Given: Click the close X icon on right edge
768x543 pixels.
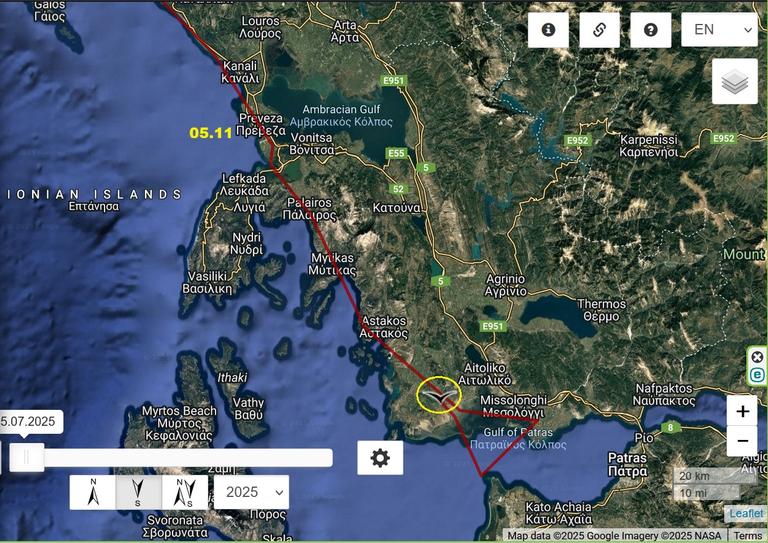Looking at the screenshot, I should point(757,357).
